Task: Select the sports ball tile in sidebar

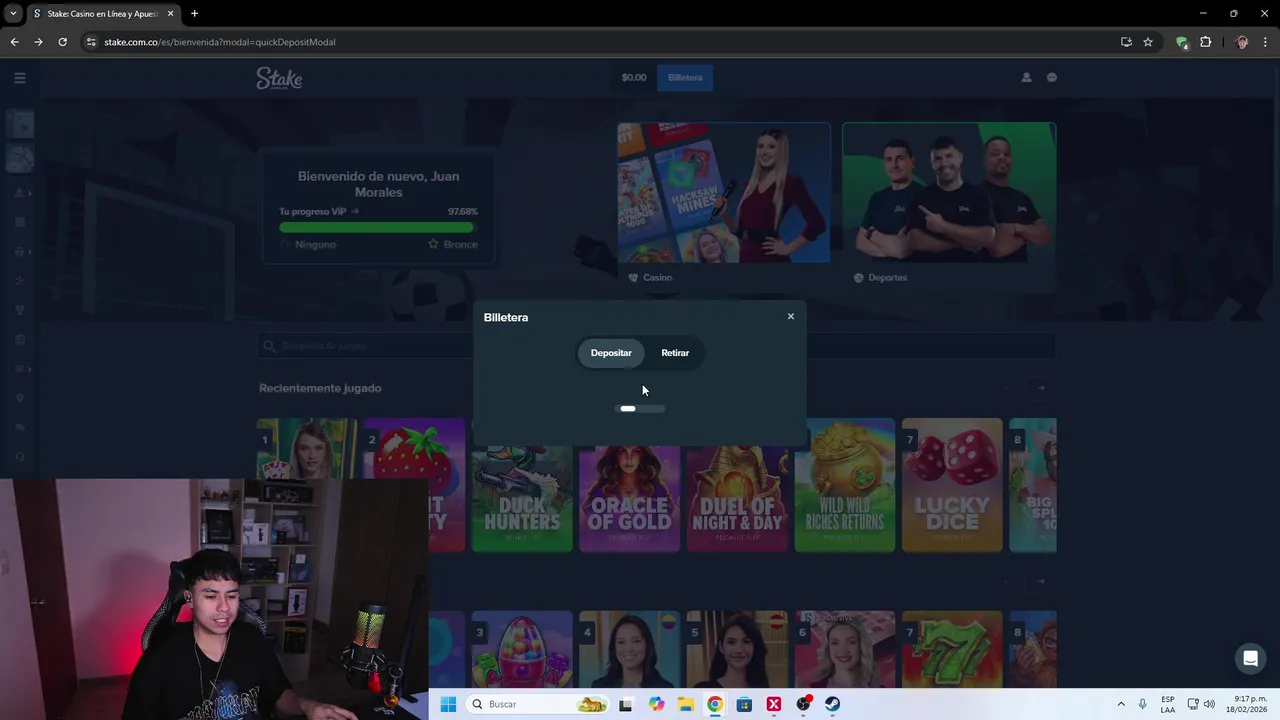Action: (20, 158)
